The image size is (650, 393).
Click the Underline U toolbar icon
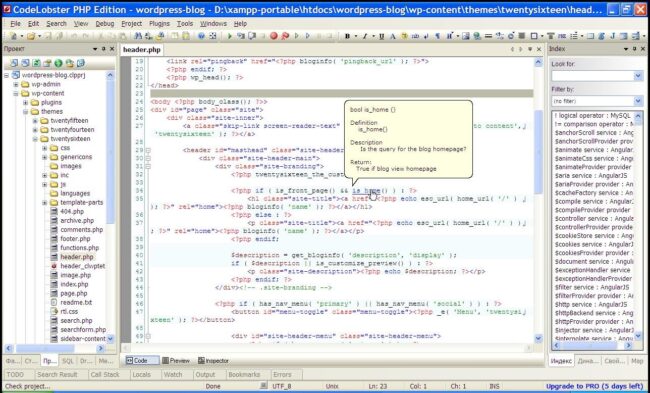click(381, 36)
